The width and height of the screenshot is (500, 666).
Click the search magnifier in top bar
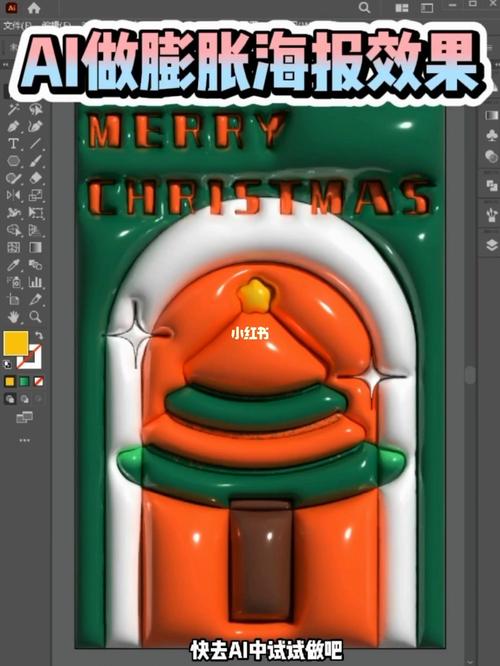coord(364,8)
